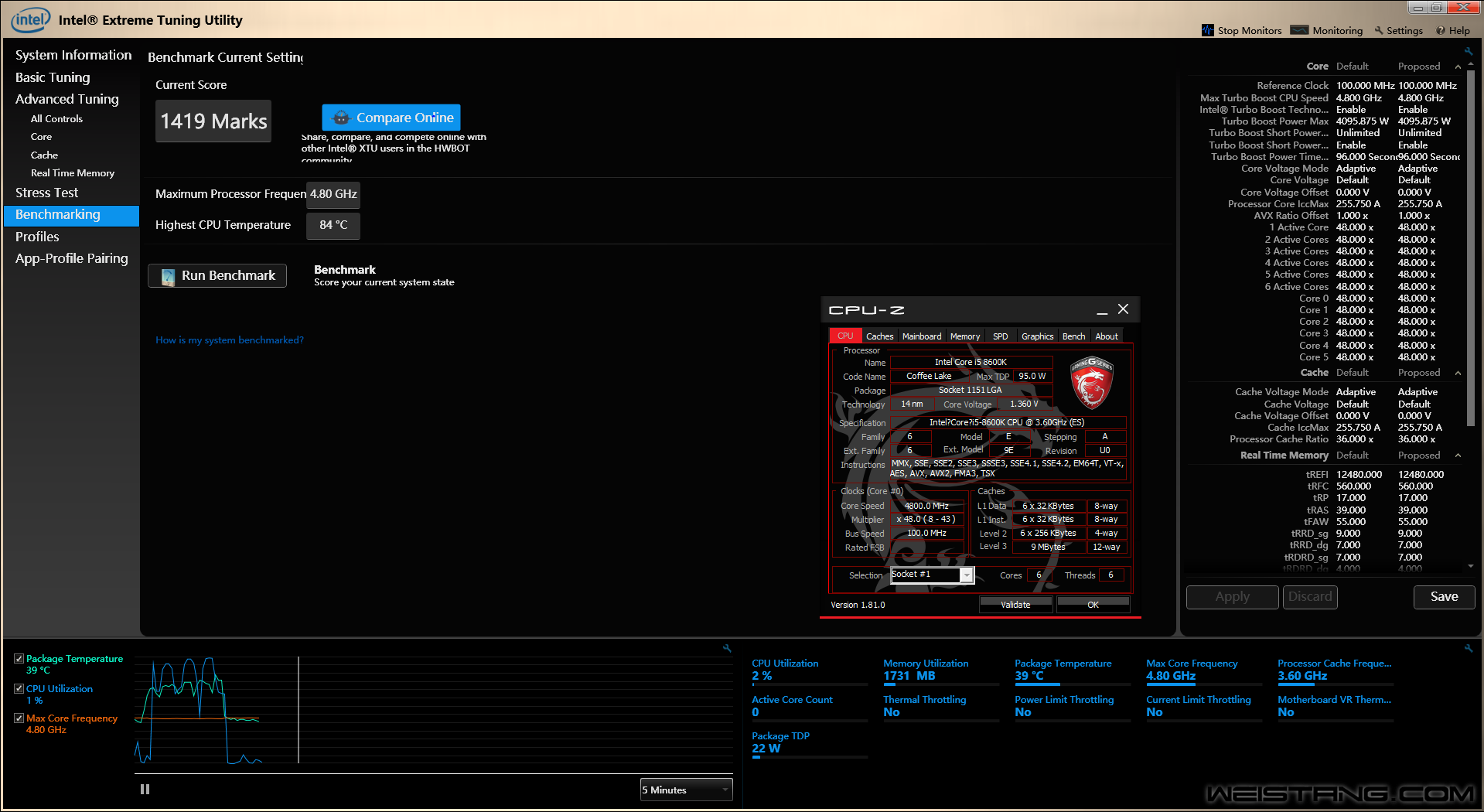
Task: Select All Controls under Advanced Tuning
Action: point(56,119)
